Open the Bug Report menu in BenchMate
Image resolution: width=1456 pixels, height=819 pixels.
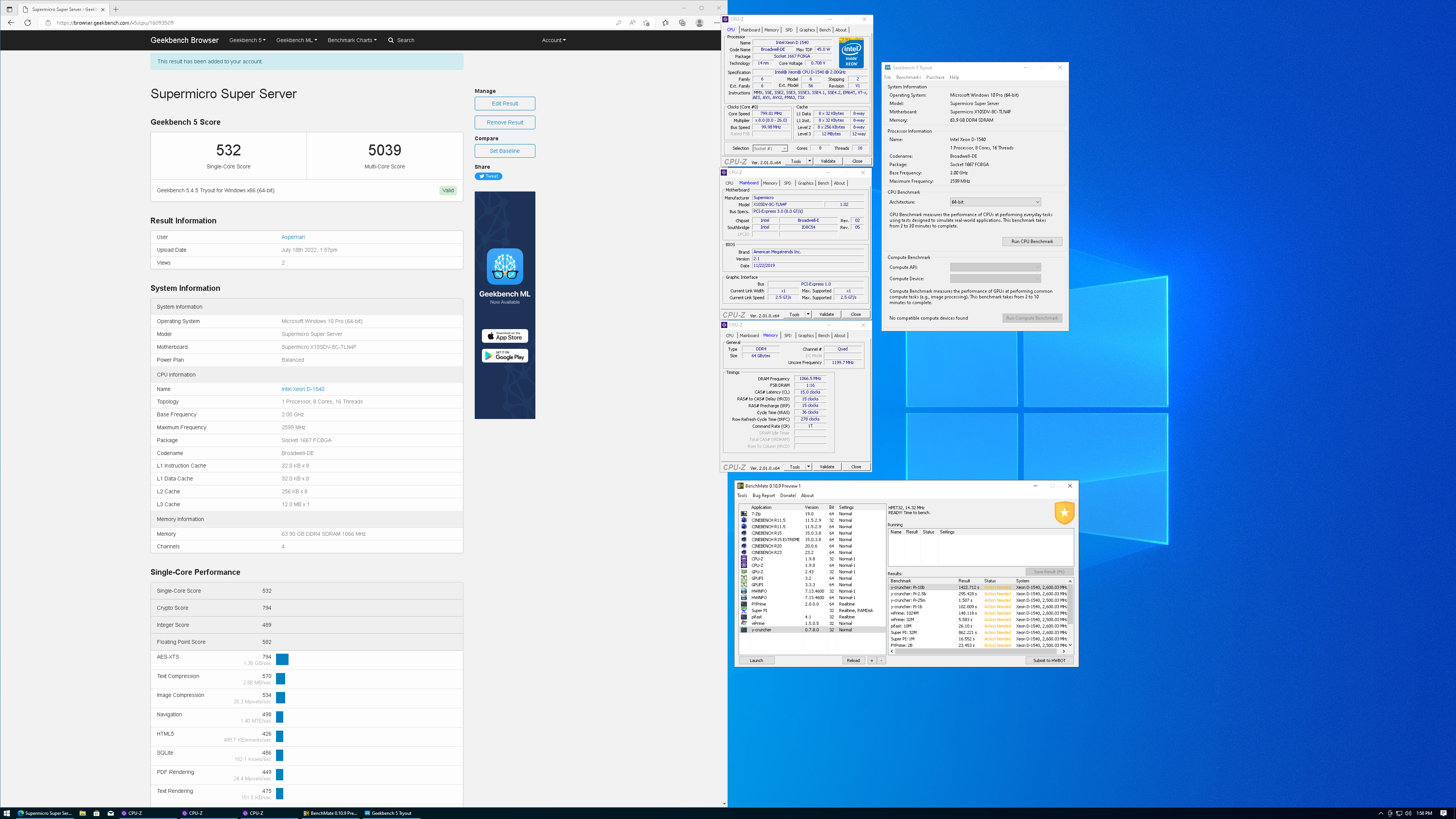tap(764, 496)
